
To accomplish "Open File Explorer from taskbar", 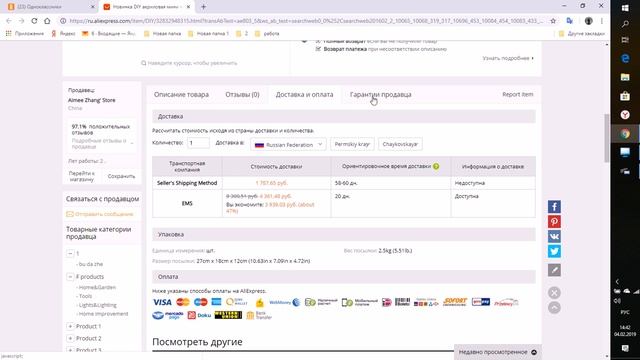I will (x=625, y=77).
